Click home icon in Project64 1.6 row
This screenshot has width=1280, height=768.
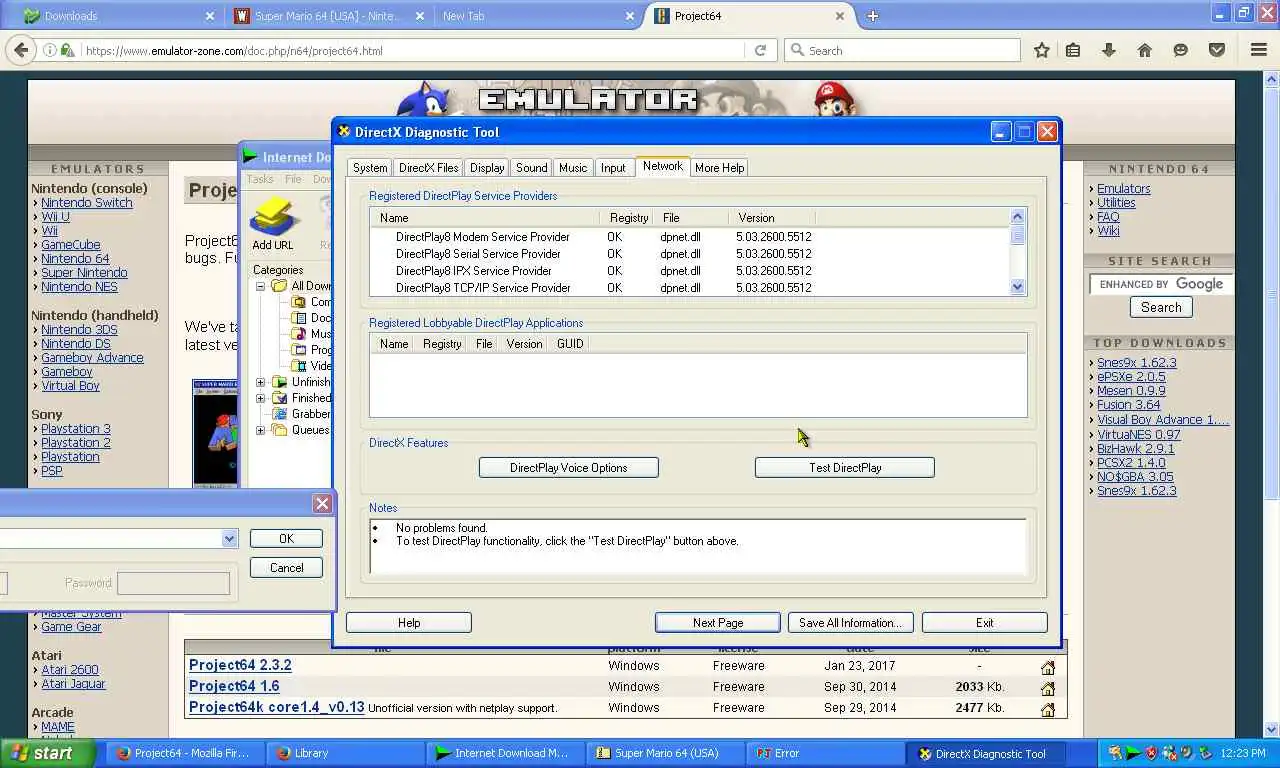coord(1048,688)
